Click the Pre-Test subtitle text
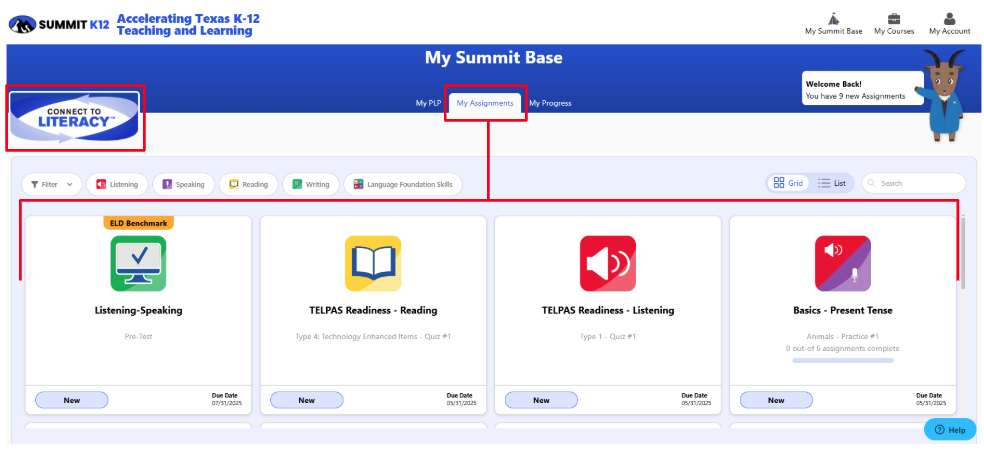 click(x=138, y=337)
